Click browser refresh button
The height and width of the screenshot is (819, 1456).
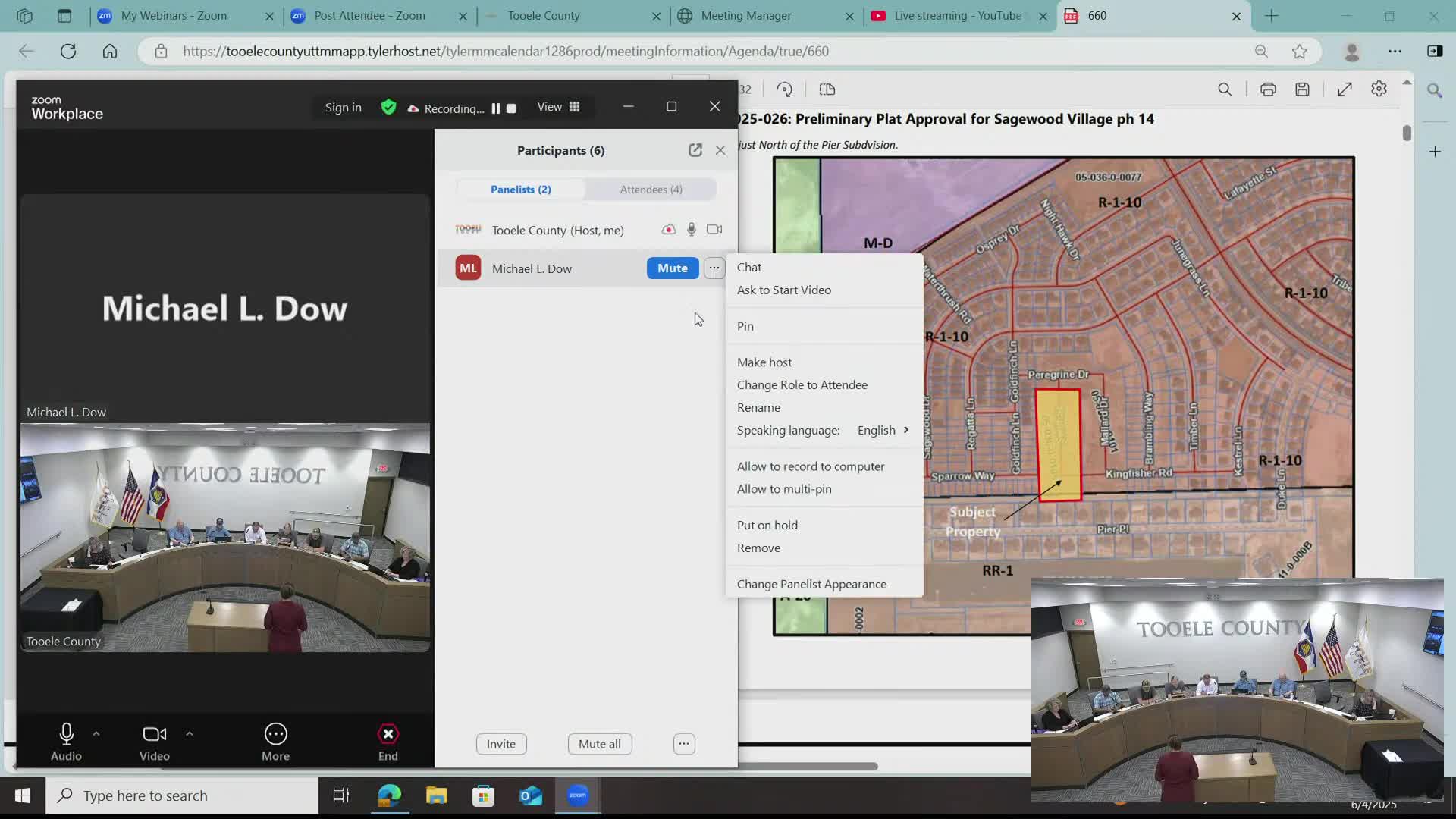tap(68, 51)
